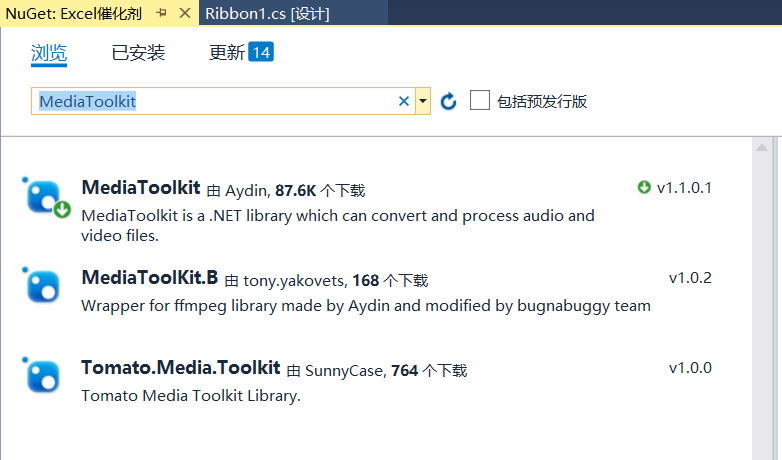Expand the search history dropdown arrow
This screenshot has width=782, height=460.
pos(423,101)
